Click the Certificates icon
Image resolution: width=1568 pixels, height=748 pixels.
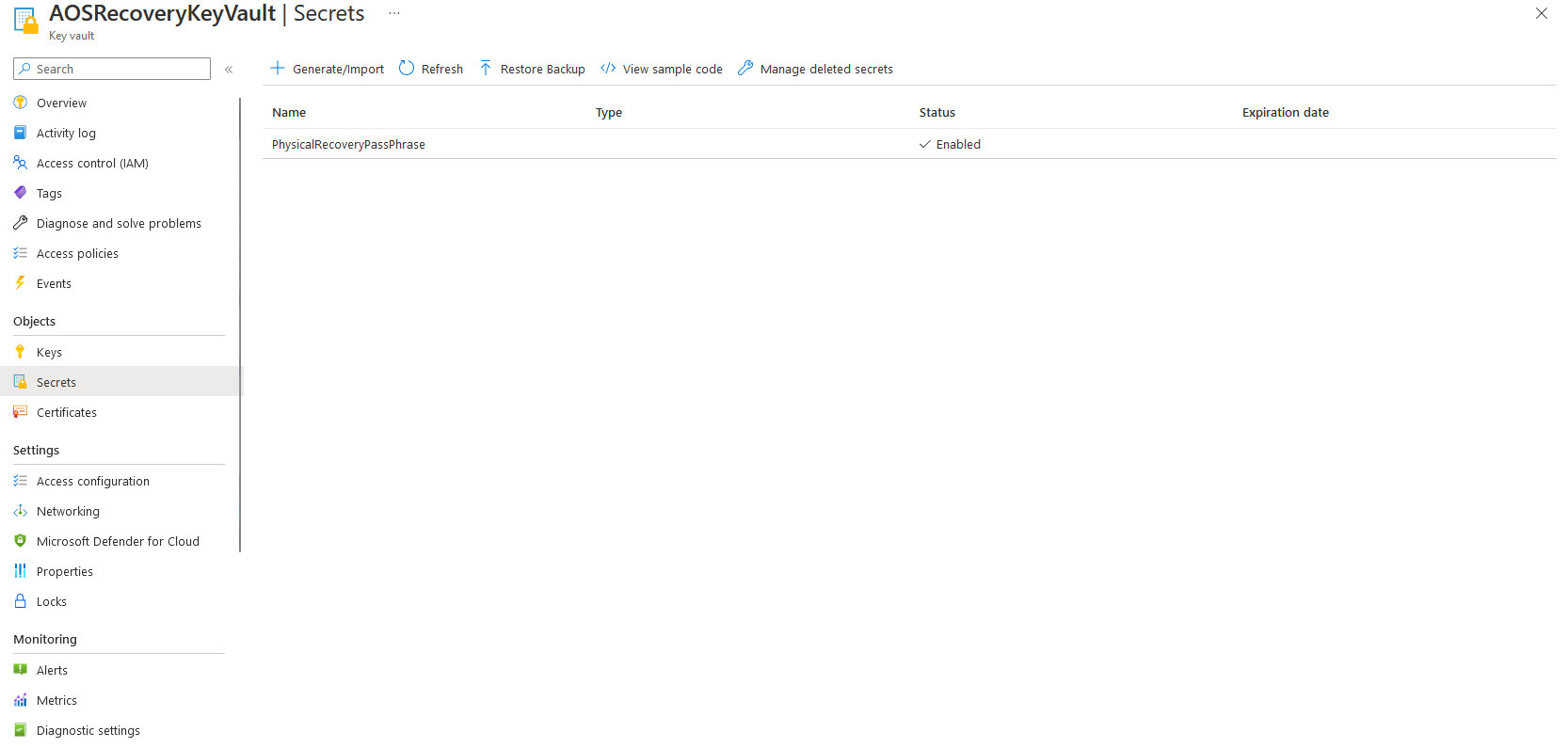tap(20, 412)
